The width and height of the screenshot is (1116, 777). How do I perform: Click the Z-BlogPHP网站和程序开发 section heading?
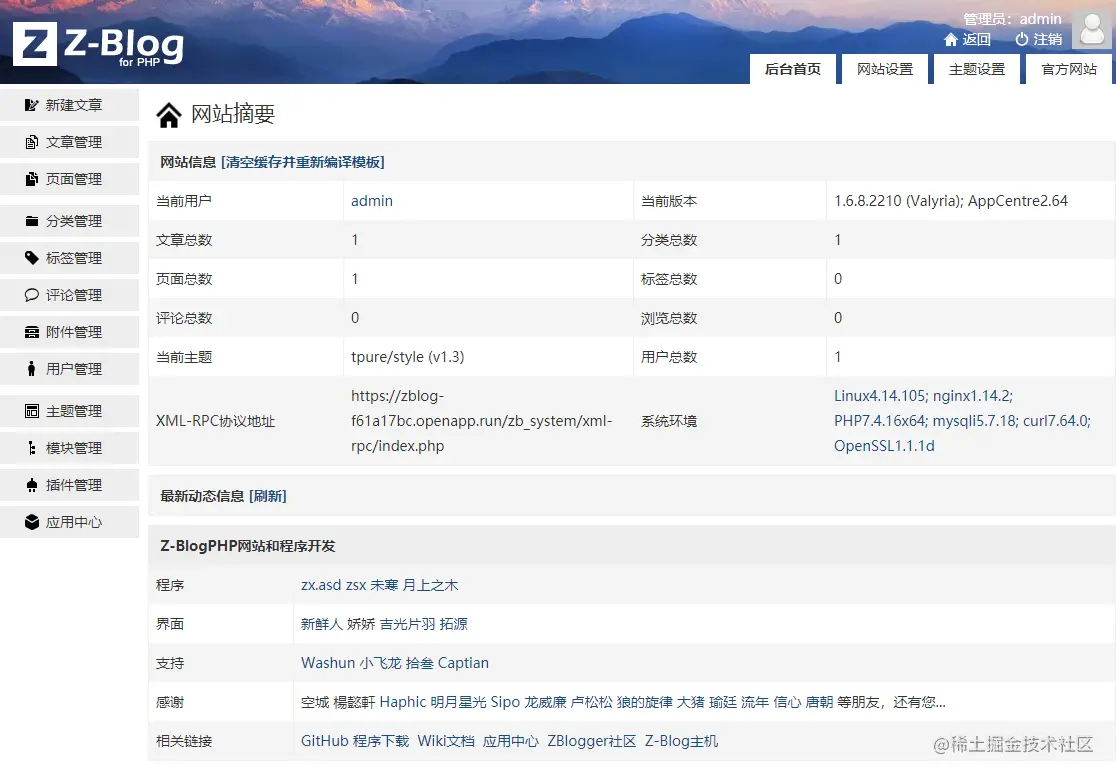click(248, 546)
